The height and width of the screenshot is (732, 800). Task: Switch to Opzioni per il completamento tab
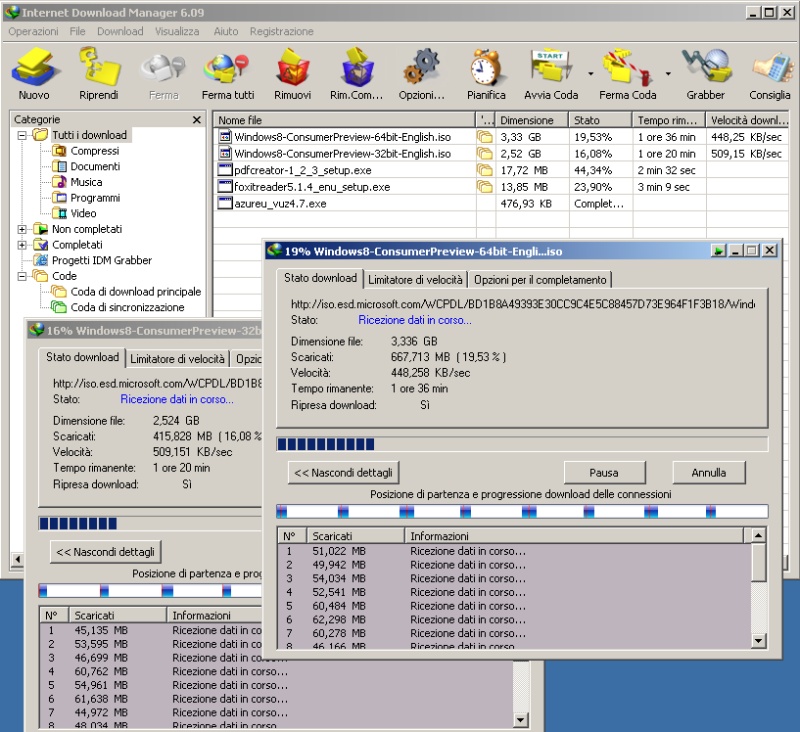pyautogui.click(x=540, y=279)
